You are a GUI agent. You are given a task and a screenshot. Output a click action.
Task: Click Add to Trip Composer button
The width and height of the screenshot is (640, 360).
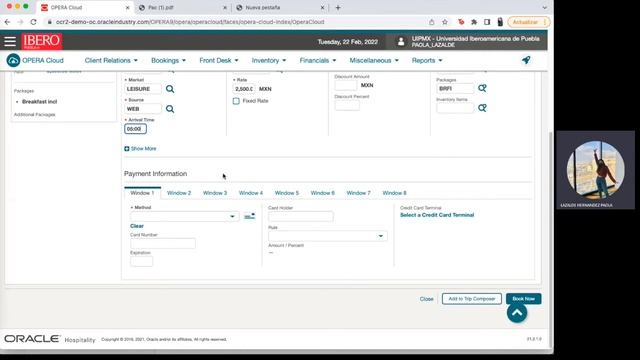(472, 299)
